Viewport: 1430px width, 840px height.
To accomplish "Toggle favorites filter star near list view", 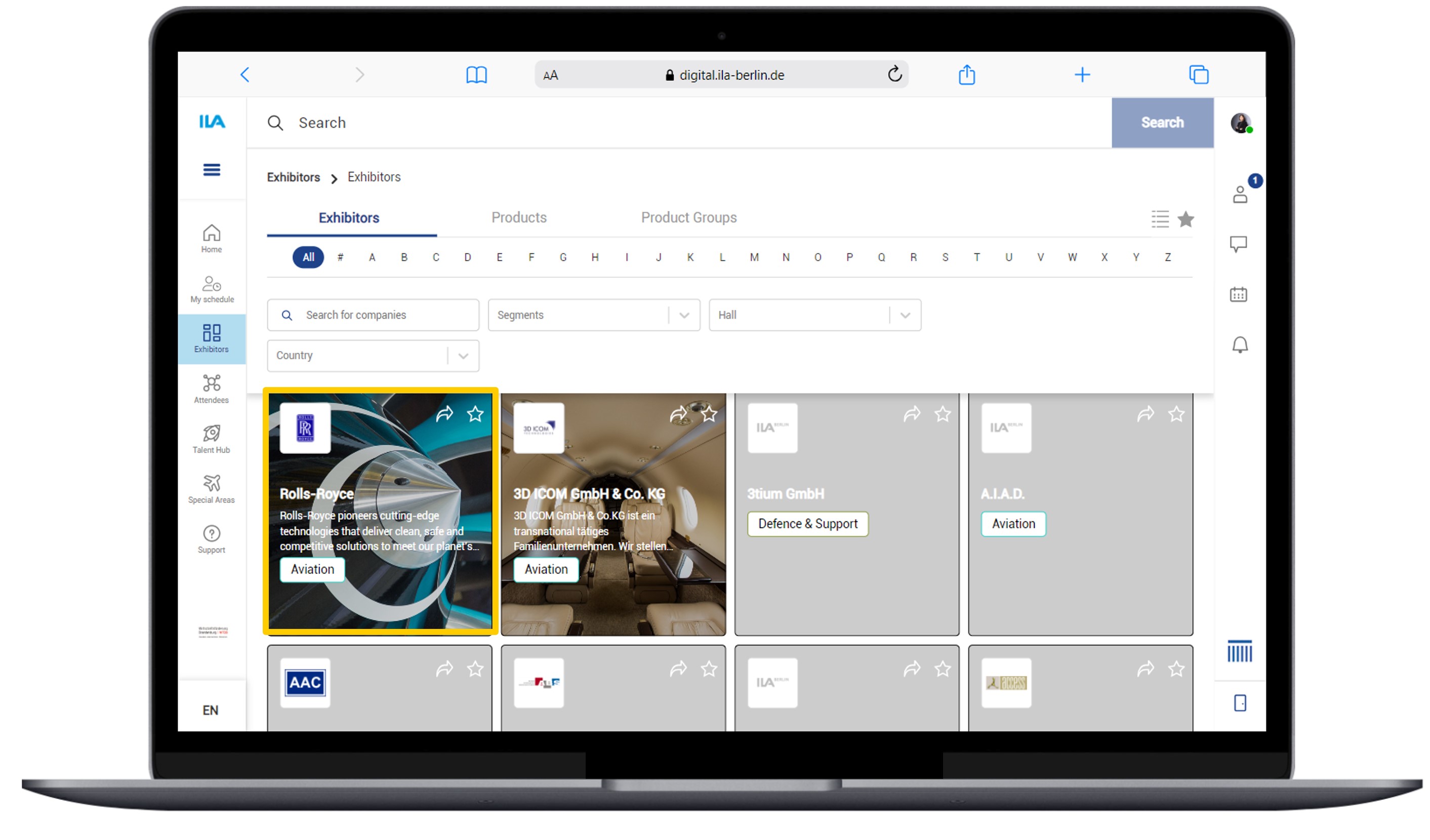I will pos(1186,219).
